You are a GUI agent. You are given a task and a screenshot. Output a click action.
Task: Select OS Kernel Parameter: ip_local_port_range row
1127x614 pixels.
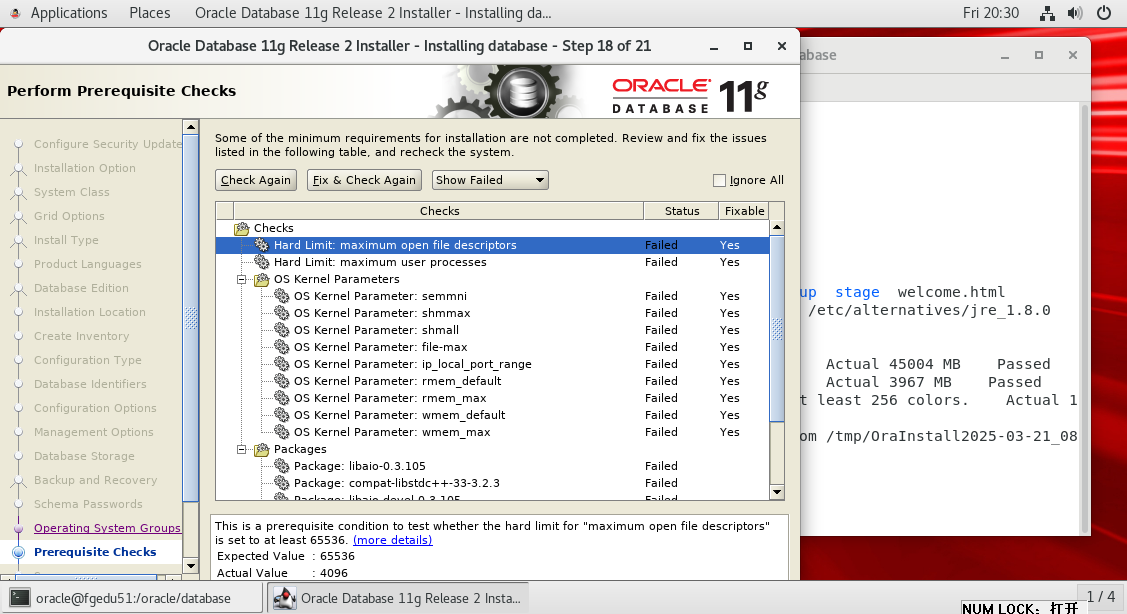click(492, 364)
